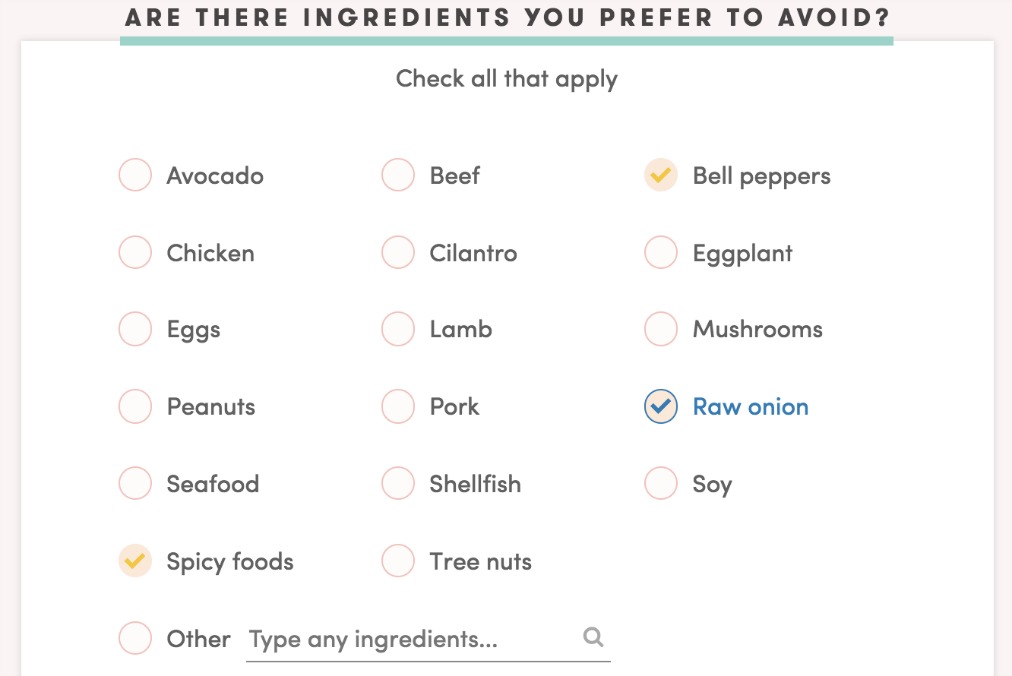Check the Tree nuts option
This screenshot has height=676, width=1012.
[x=398, y=561]
